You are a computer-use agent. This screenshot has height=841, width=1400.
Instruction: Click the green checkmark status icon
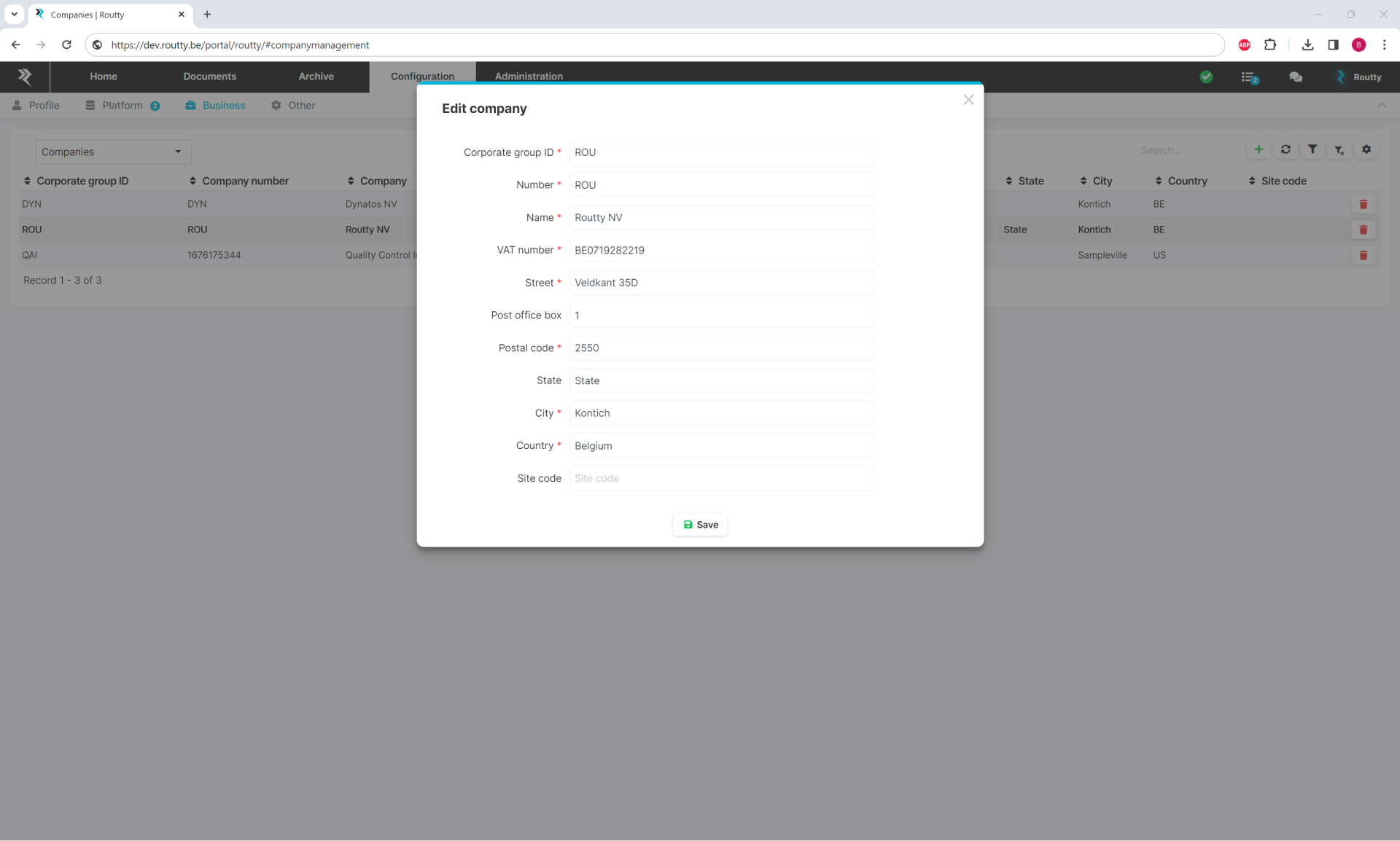point(1207,77)
